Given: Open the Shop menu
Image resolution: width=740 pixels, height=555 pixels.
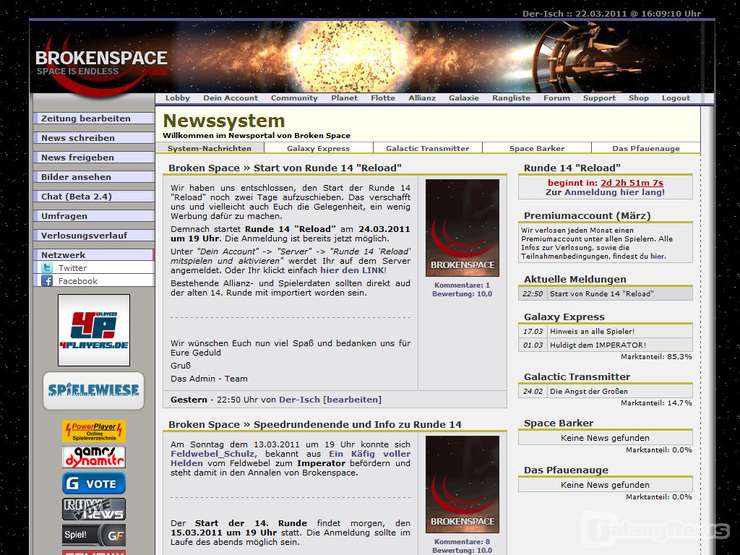Looking at the screenshot, I should click(639, 98).
